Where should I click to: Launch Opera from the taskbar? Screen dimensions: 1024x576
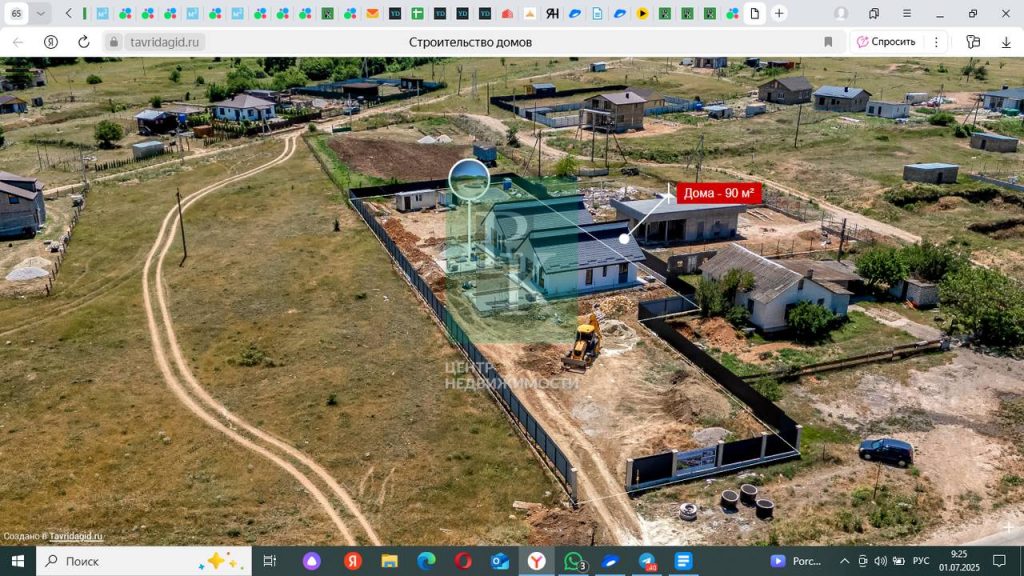[463, 561]
